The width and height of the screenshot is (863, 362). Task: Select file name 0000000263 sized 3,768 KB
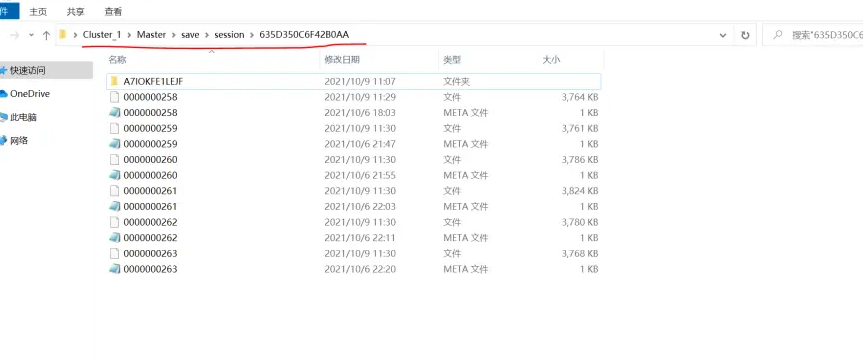click(x=150, y=254)
